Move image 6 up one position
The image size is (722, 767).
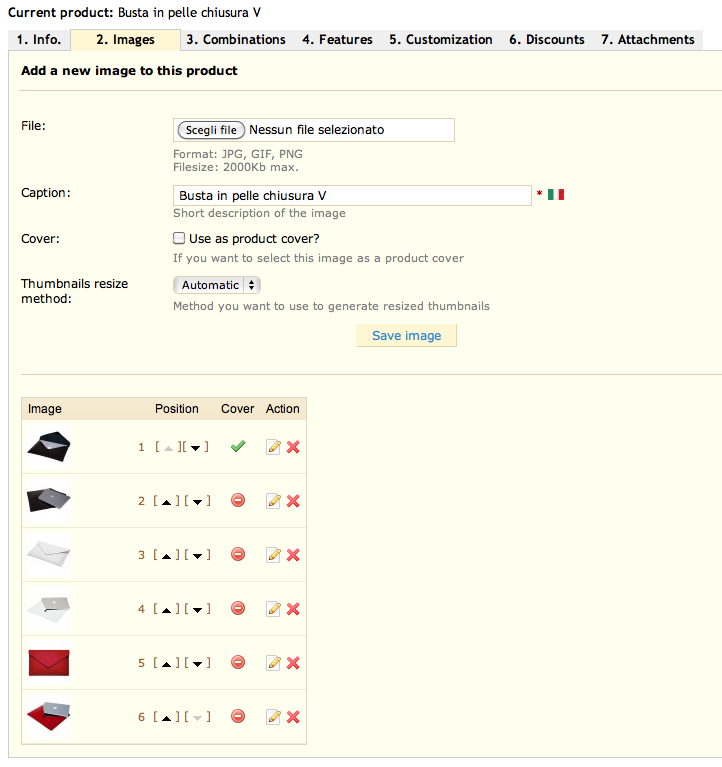[167, 718]
